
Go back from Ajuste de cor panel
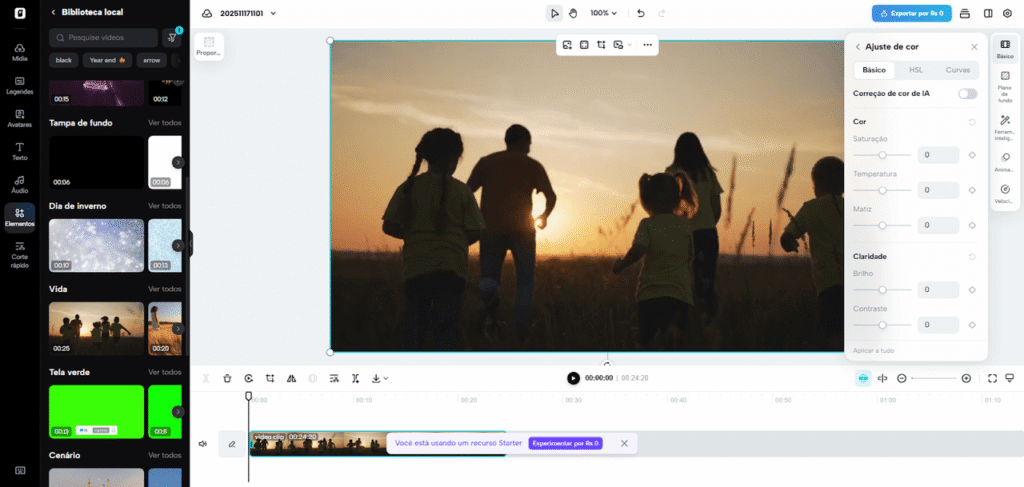point(857,47)
